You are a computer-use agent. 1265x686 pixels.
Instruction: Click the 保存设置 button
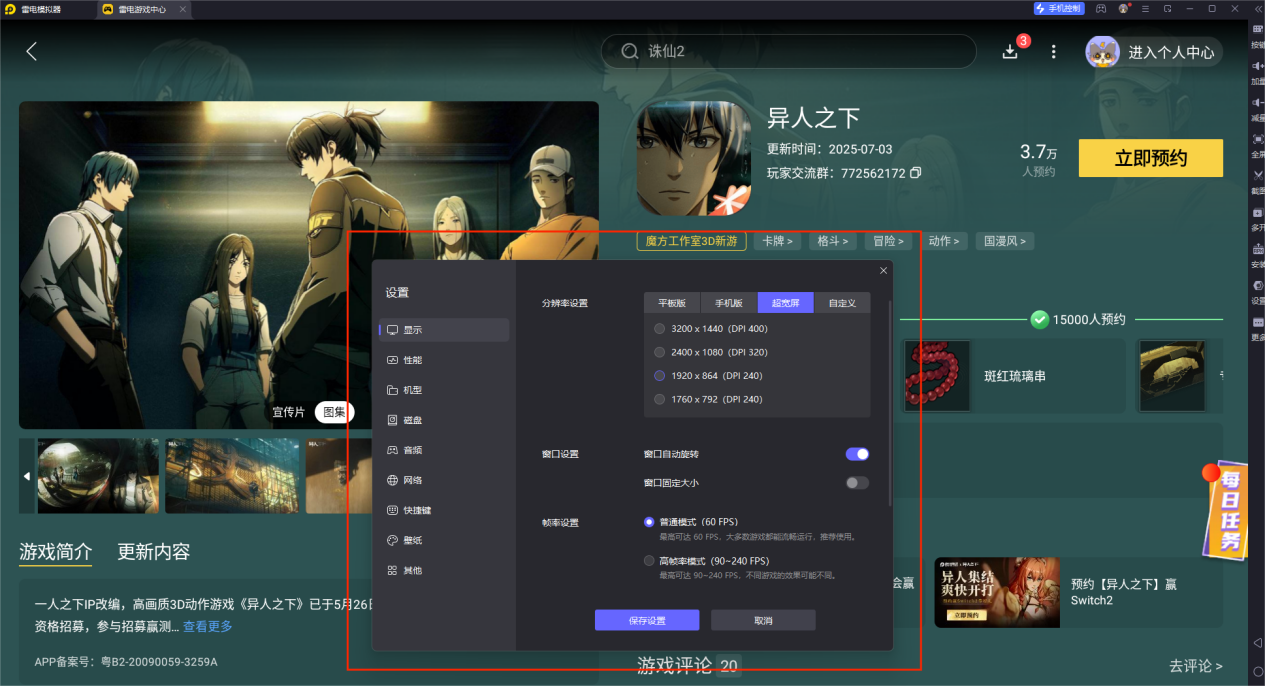coord(647,620)
